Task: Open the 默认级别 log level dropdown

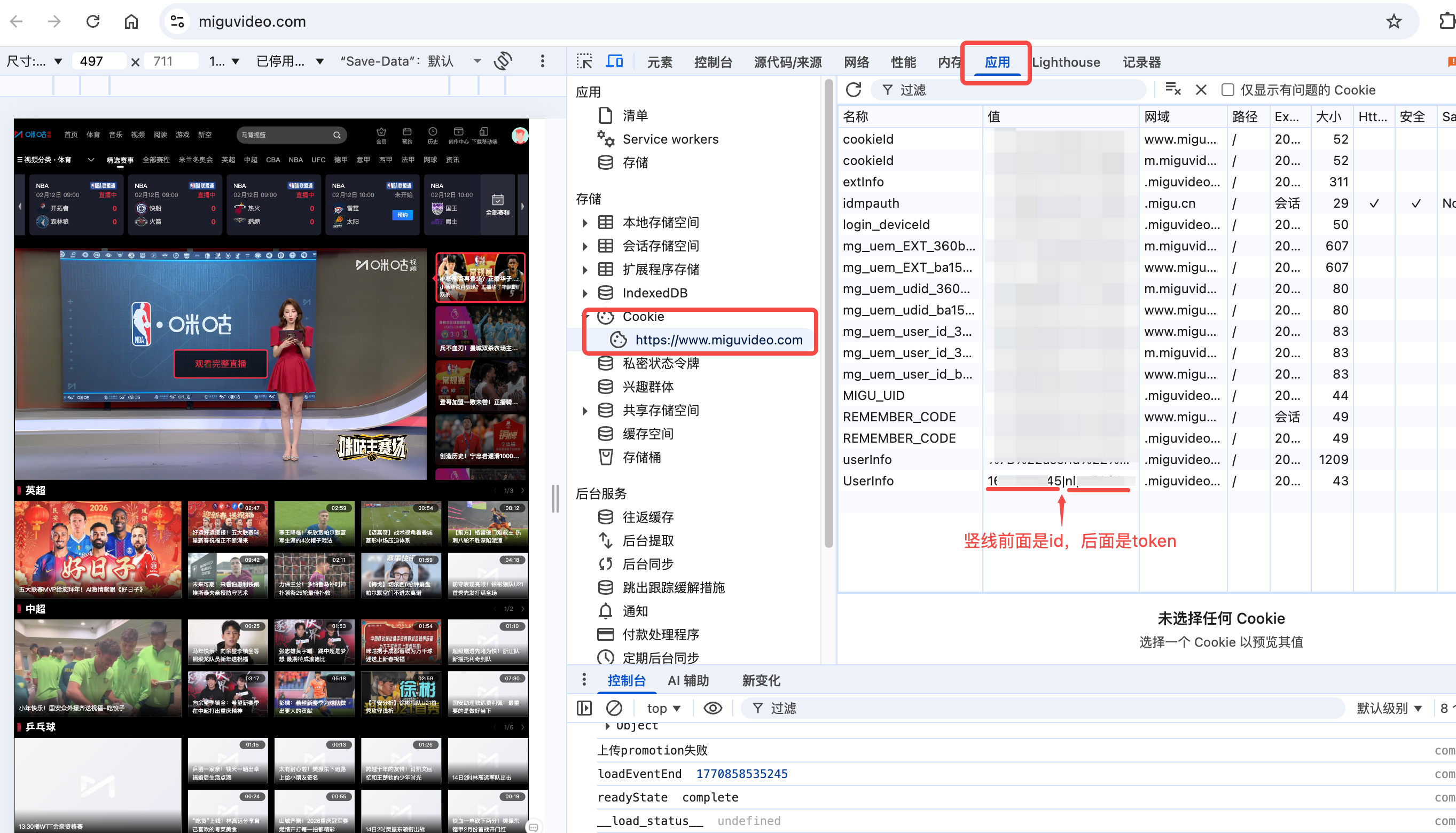Action: tap(1389, 708)
